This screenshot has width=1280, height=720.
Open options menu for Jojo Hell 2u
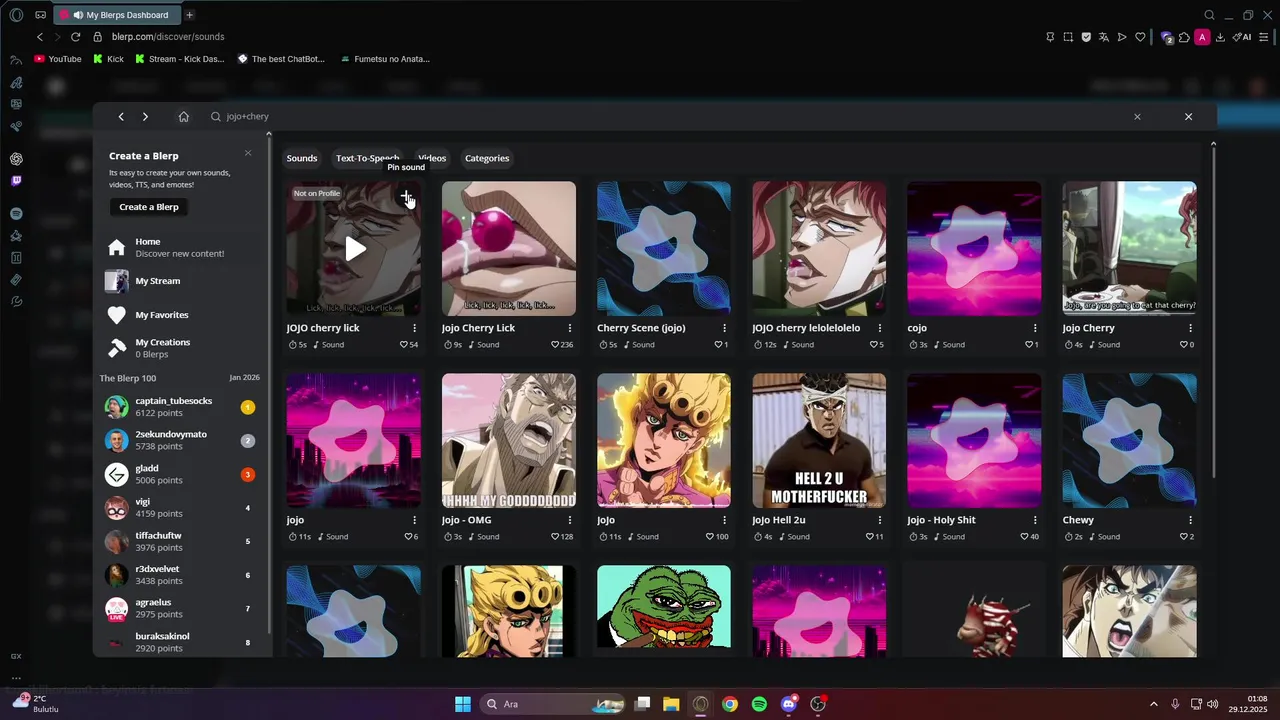tap(880, 520)
